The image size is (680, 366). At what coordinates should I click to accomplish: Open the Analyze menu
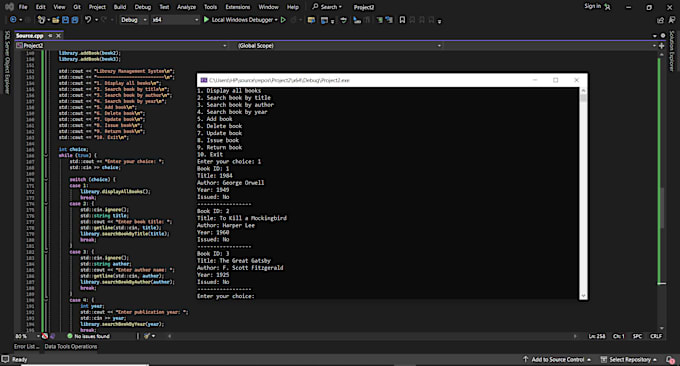[x=186, y=7]
